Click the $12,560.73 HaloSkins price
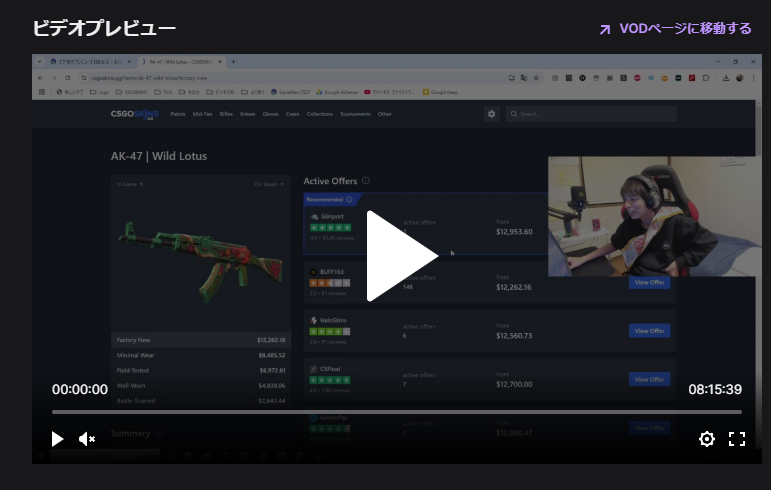Viewport: 771px width, 490px height. coord(514,336)
